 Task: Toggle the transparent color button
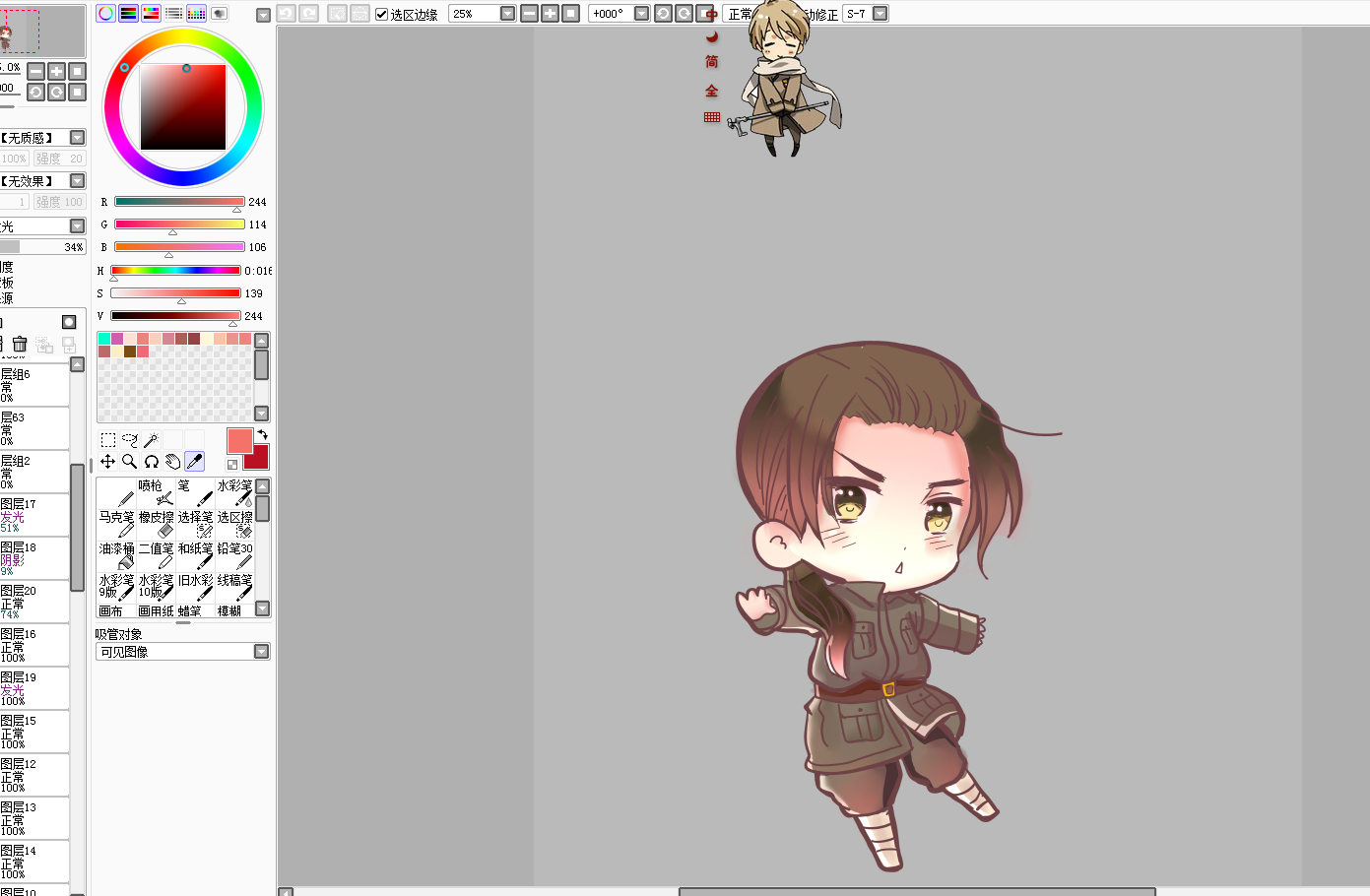[x=232, y=464]
